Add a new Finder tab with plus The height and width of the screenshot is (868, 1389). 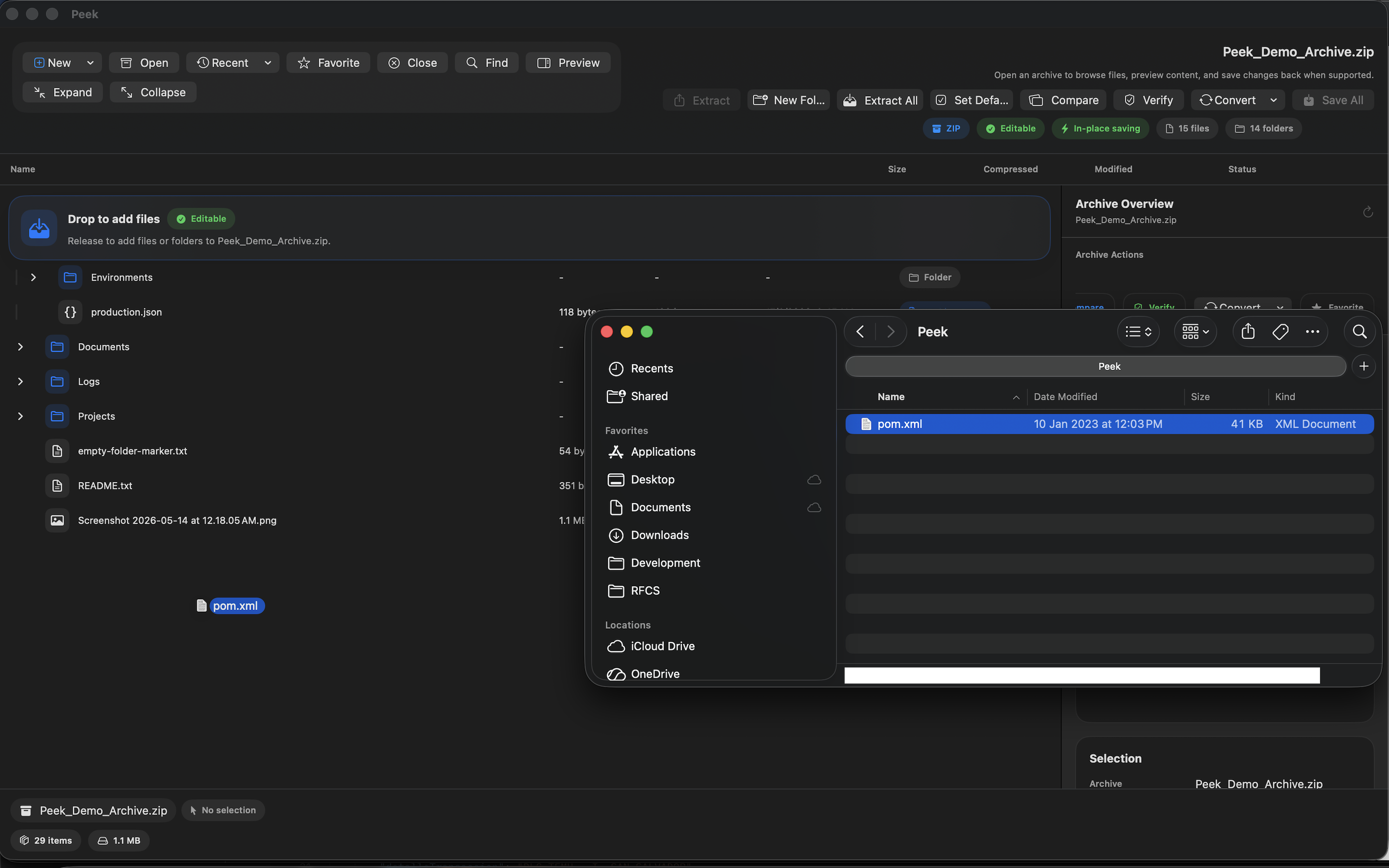point(1364,366)
